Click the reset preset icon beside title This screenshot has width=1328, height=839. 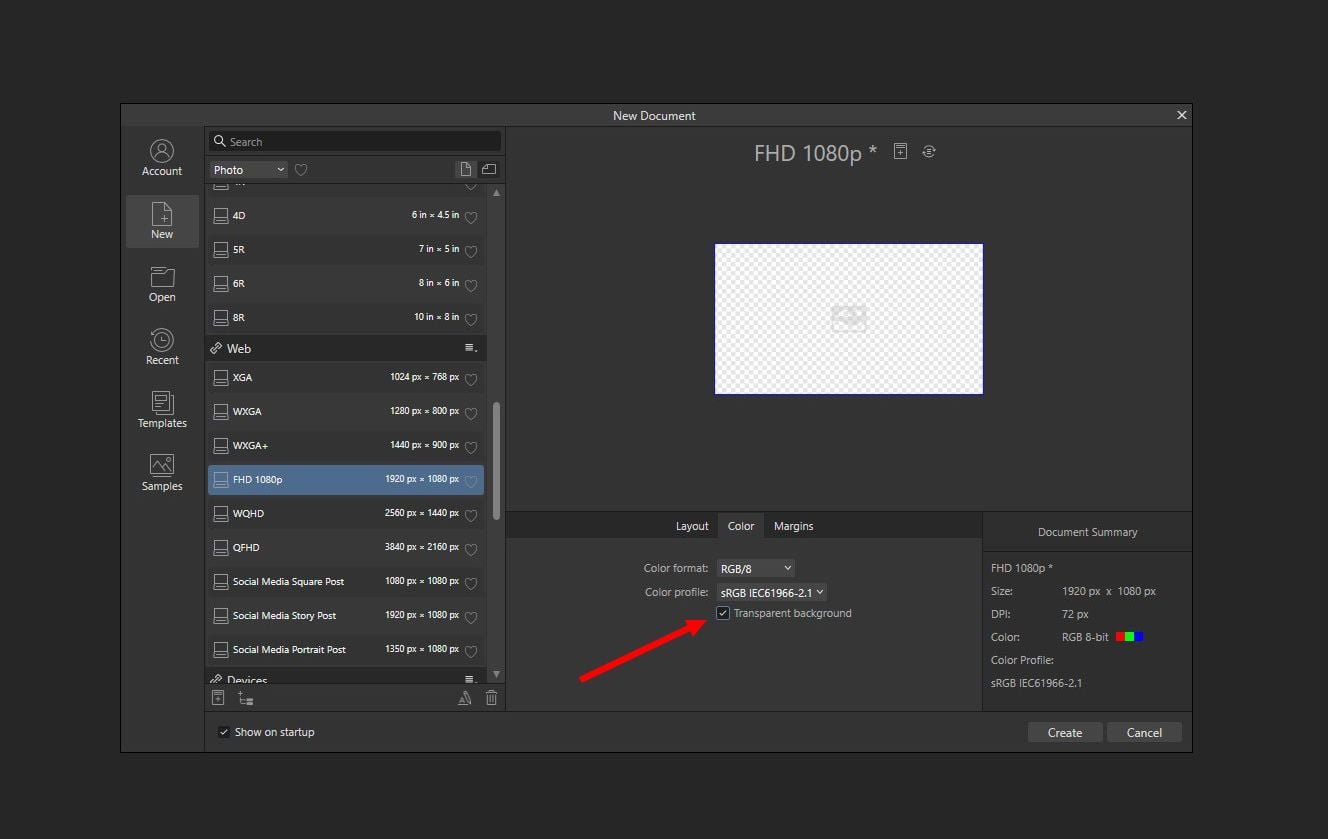[929, 152]
